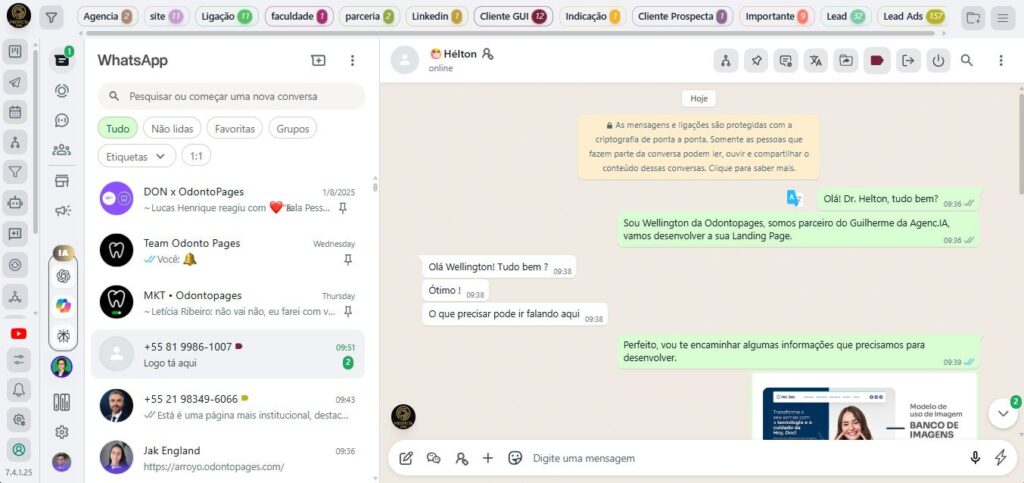
Task: Select the Grupos filter button
Action: coord(293,129)
